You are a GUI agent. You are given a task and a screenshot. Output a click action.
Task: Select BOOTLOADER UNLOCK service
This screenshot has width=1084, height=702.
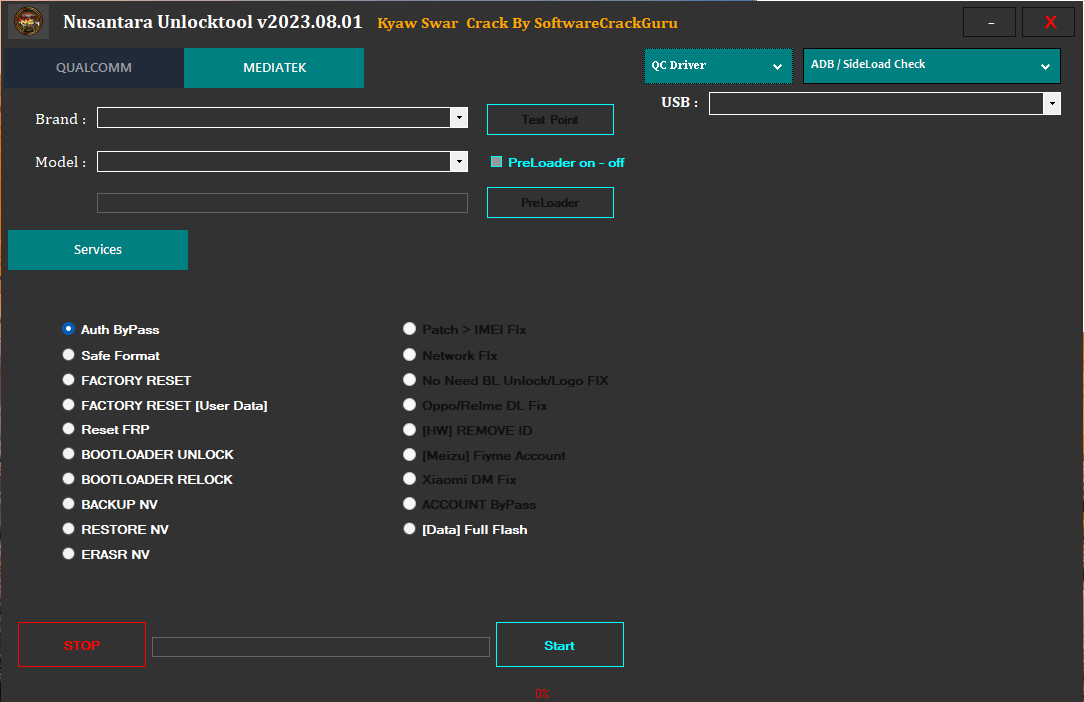click(x=68, y=453)
